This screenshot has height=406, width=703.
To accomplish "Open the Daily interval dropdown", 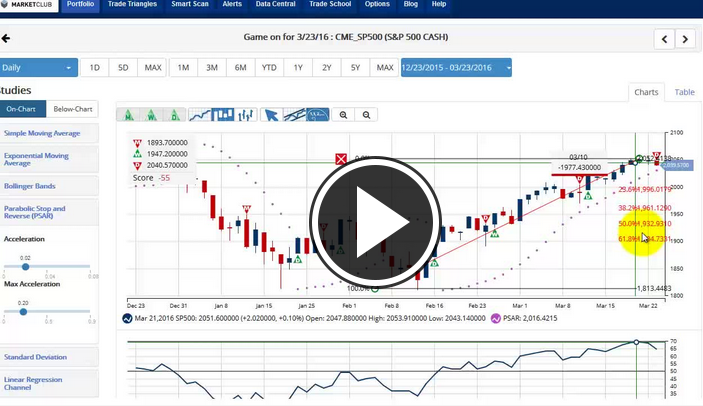I will pyautogui.click(x=39, y=68).
